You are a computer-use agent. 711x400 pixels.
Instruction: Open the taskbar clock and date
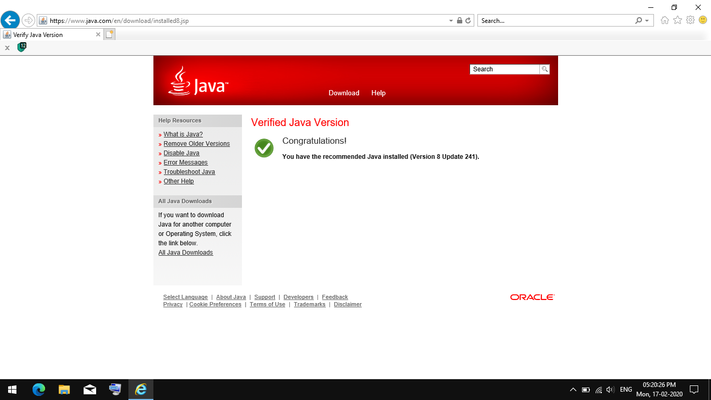659,390
